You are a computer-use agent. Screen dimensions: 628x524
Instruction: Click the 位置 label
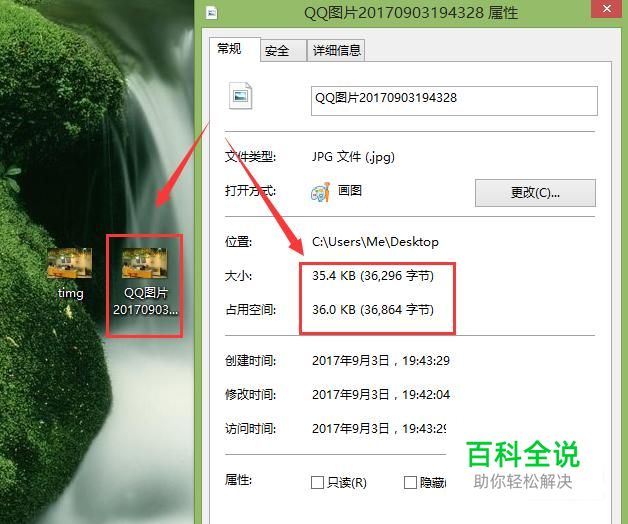pyautogui.click(x=238, y=242)
